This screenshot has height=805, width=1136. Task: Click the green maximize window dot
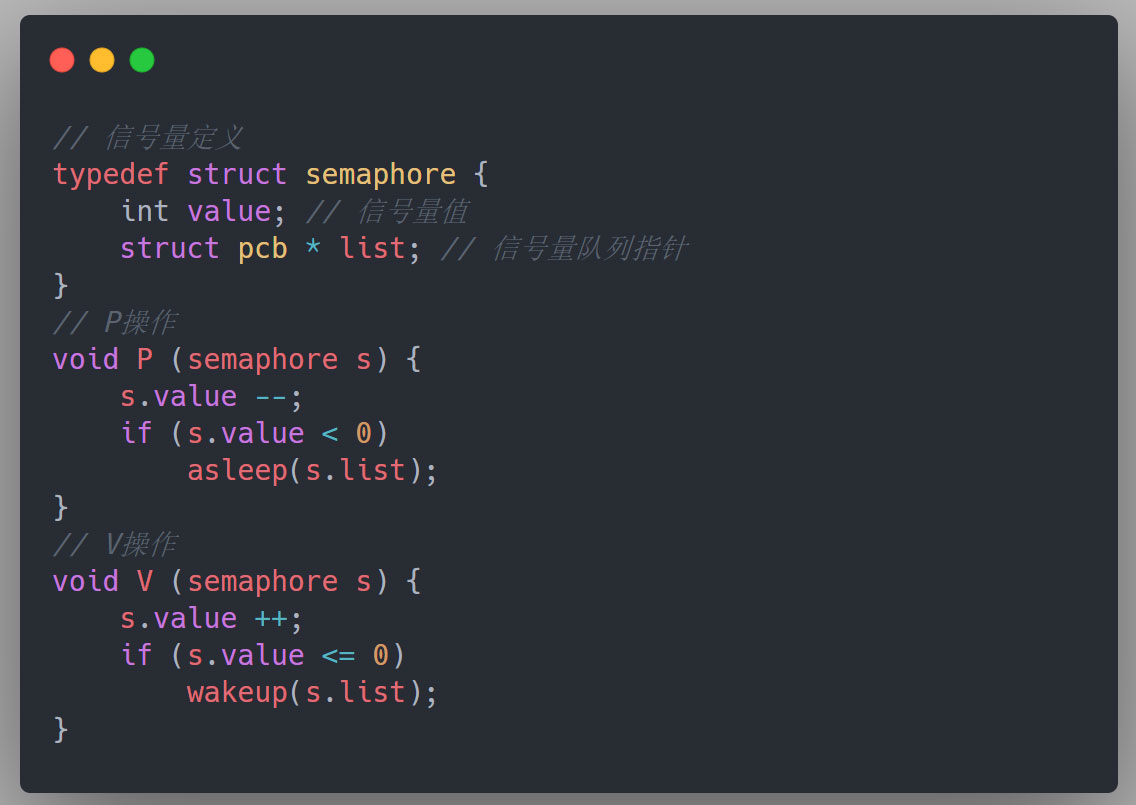142,60
